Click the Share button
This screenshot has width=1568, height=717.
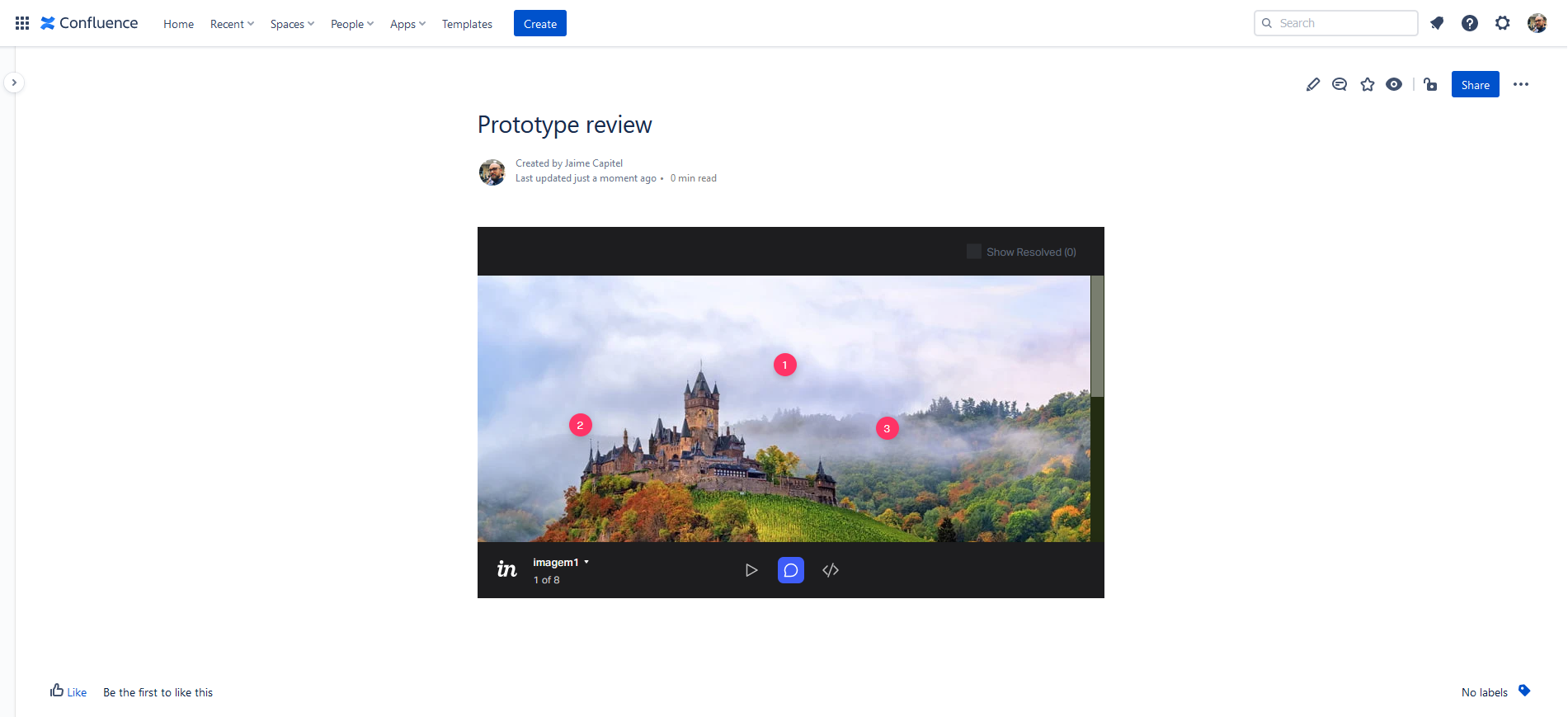click(x=1475, y=84)
